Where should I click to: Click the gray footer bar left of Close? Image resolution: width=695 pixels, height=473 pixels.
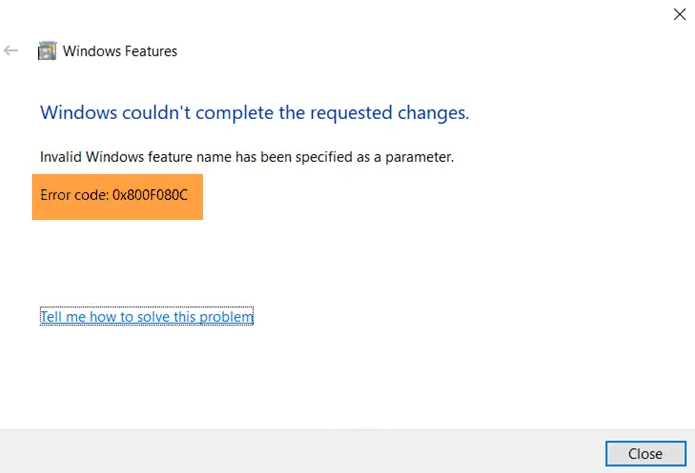(x=300, y=452)
